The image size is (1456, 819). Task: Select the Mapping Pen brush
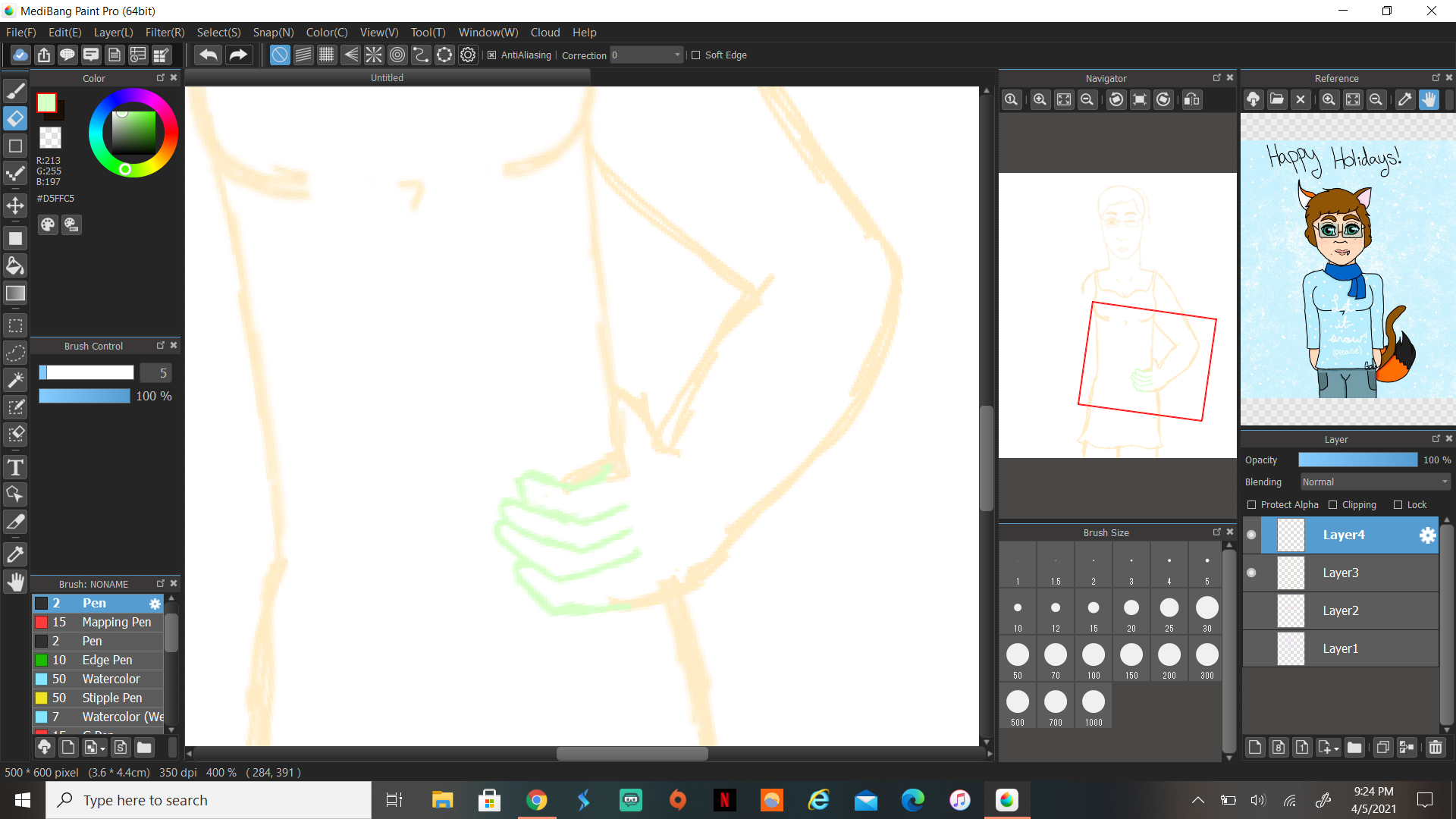(x=99, y=623)
